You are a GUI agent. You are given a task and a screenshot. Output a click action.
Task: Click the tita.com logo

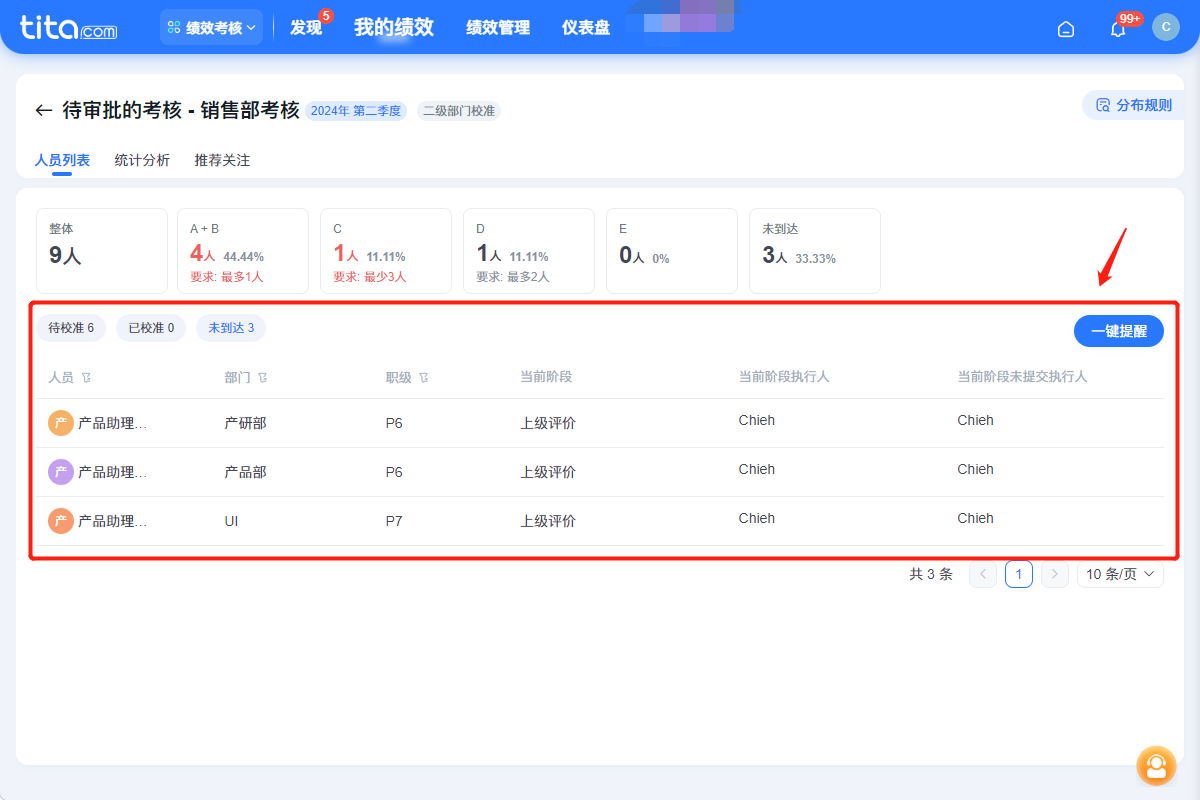click(x=69, y=27)
